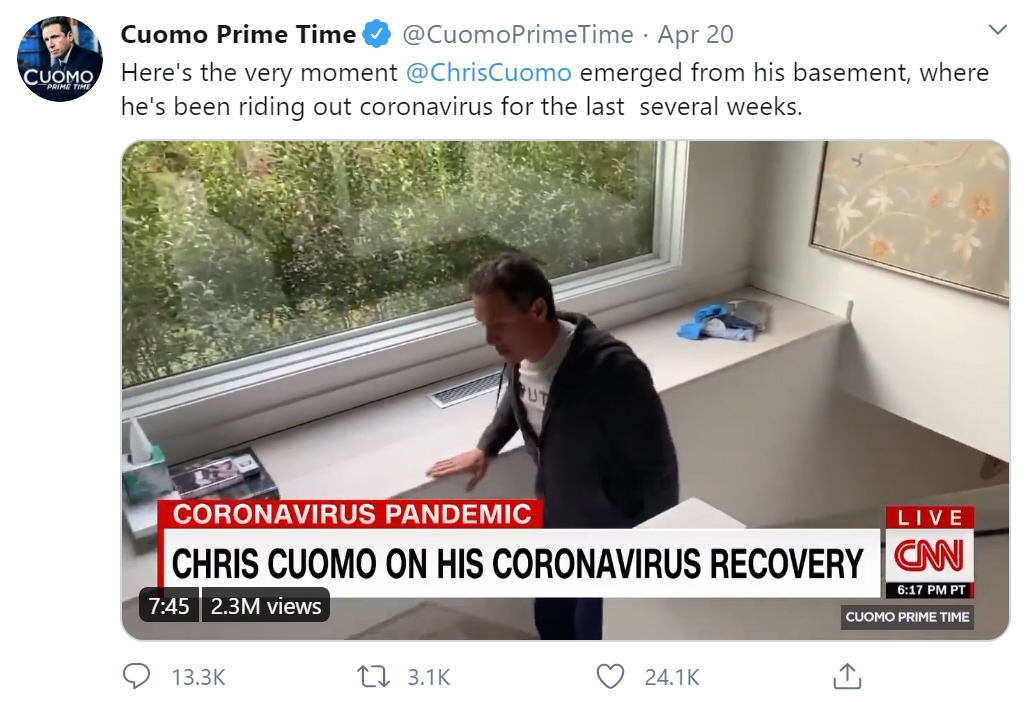Viewport: 1031px width, 702px height.
Task: Click the 3.1K retweets count
Action: coord(429,677)
